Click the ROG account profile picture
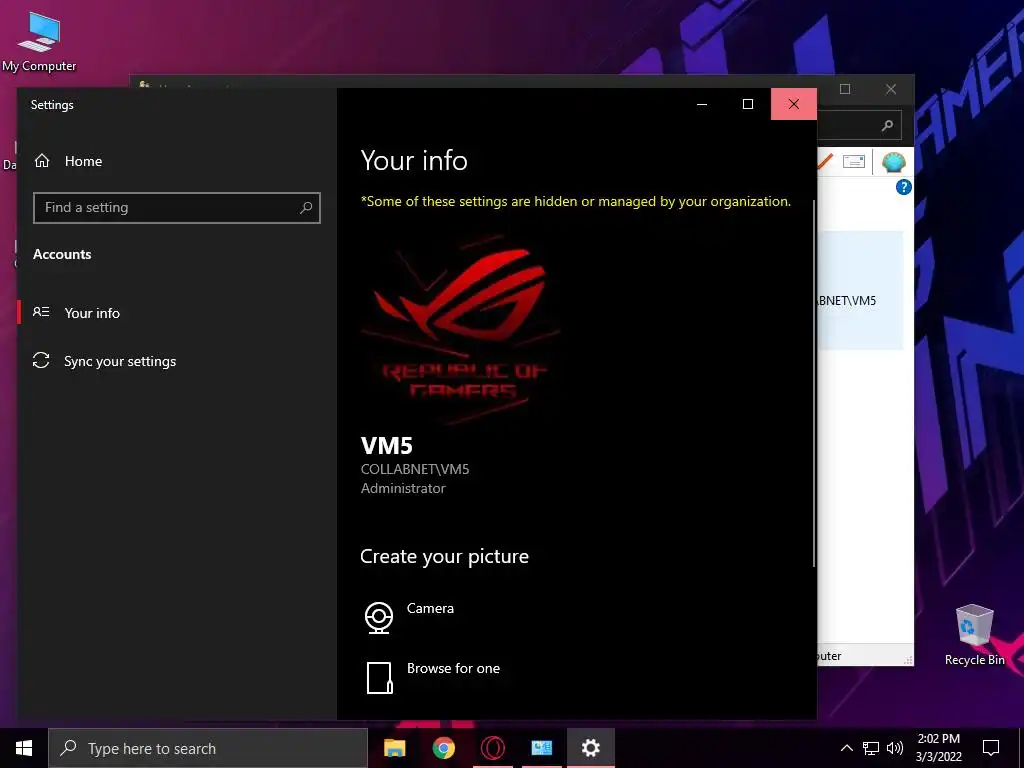1024x768 pixels. pos(461,329)
